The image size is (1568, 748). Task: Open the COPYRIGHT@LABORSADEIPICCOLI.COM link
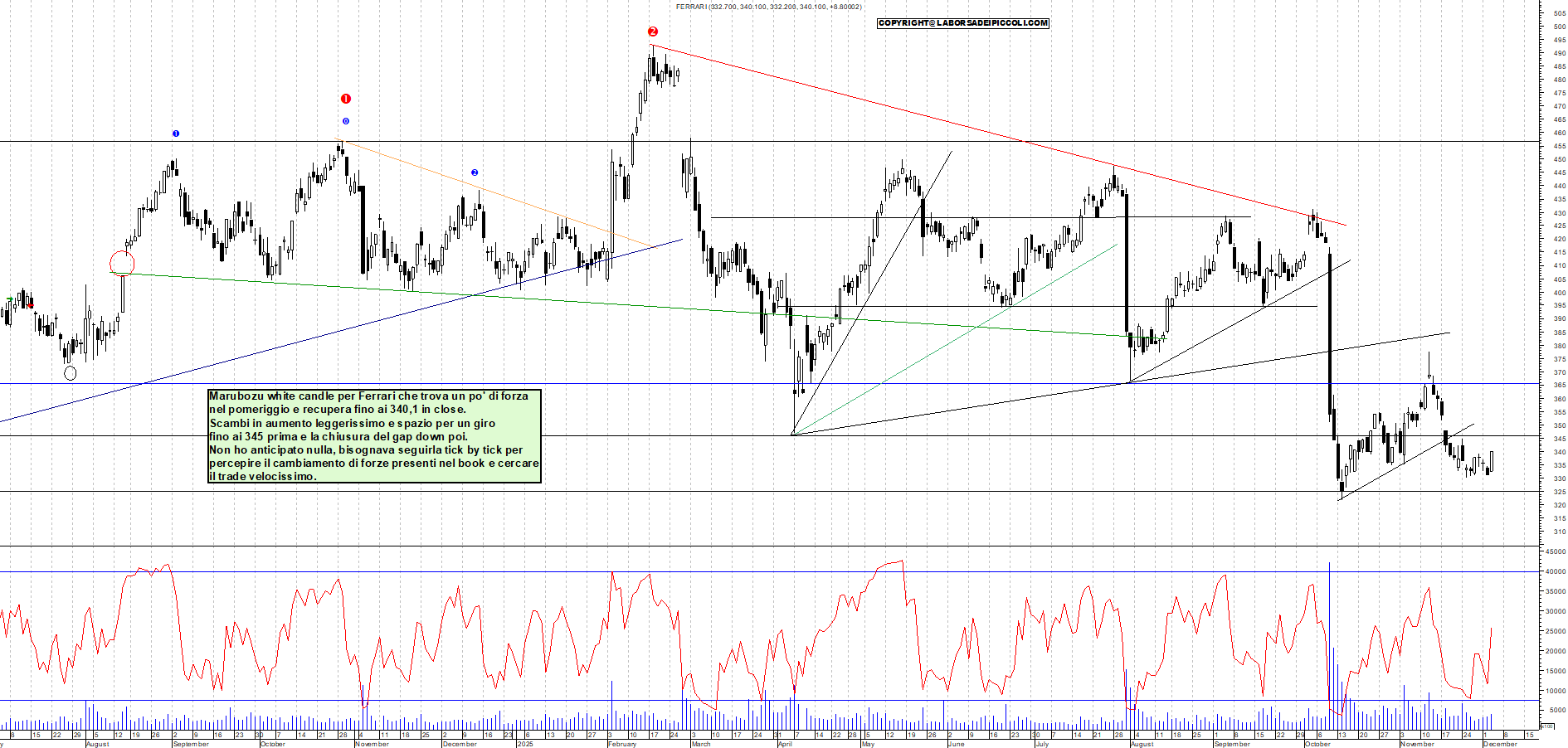962,23
